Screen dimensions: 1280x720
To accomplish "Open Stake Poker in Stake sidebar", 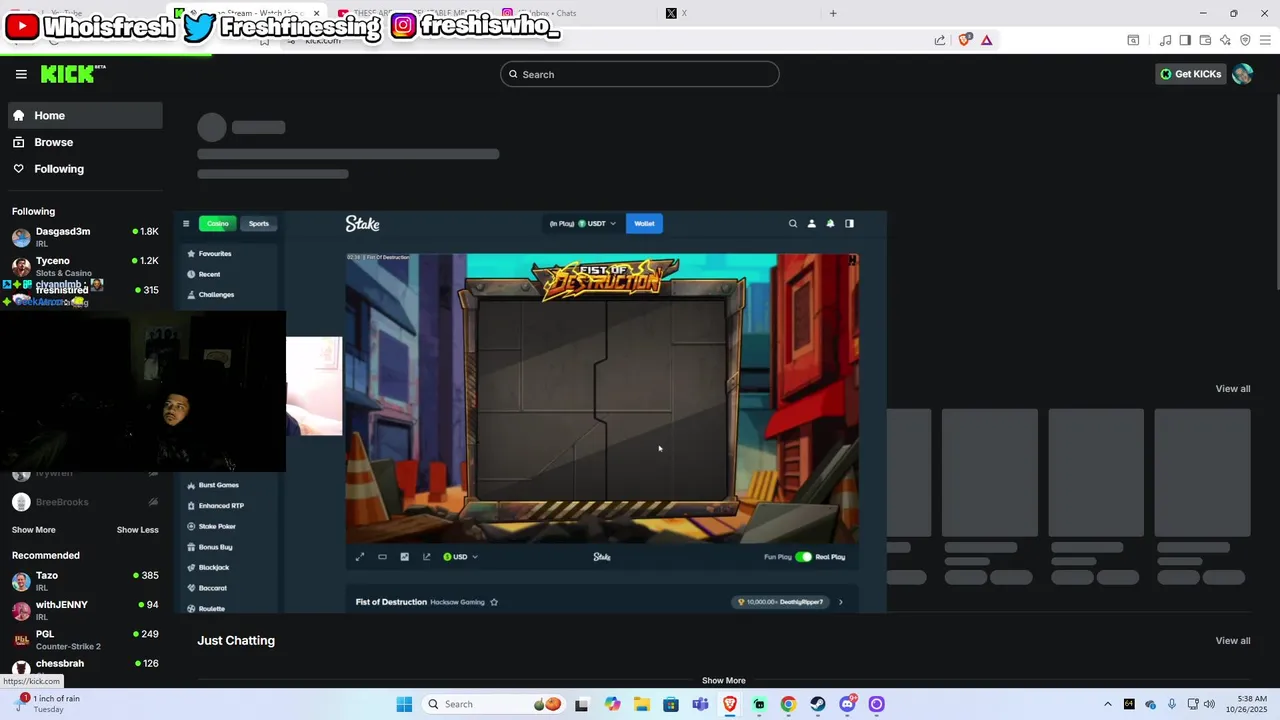I will pos(217,526).
